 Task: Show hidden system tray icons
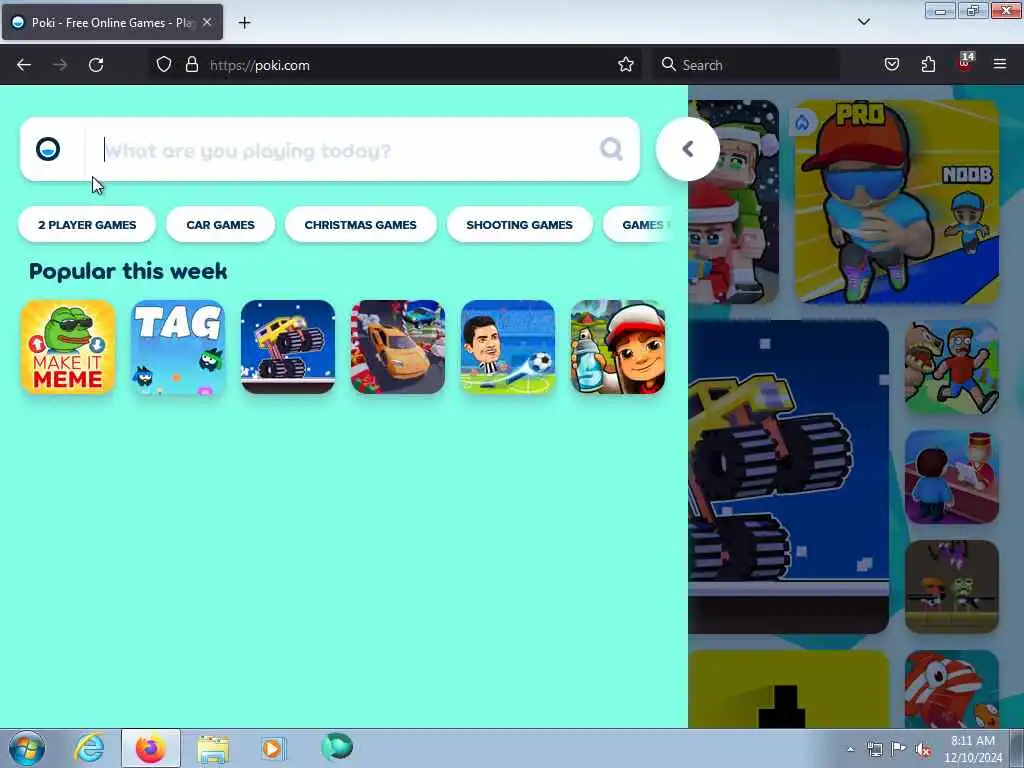850,749
